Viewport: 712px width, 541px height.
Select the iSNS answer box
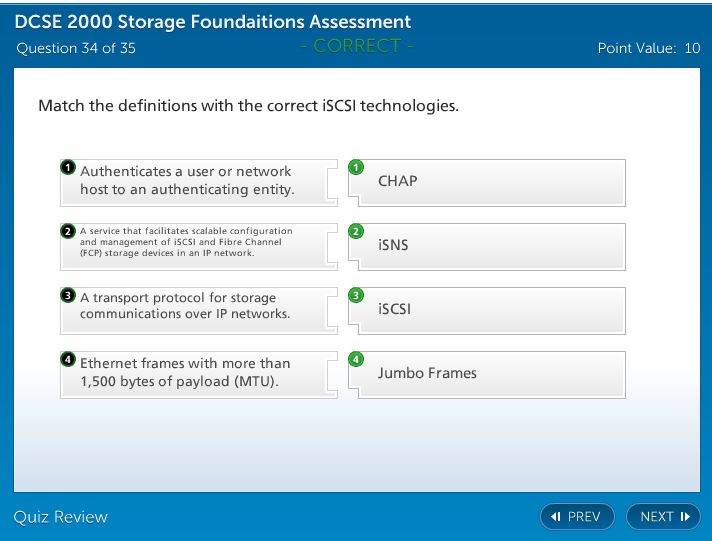[490, 246]
